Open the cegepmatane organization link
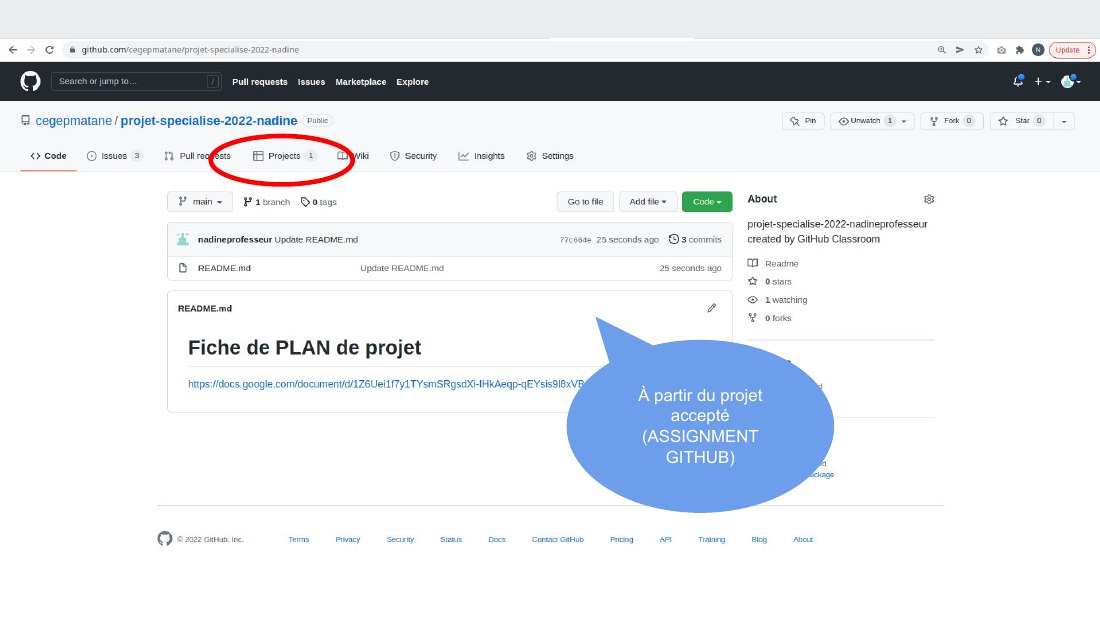 tap(74, 121)
